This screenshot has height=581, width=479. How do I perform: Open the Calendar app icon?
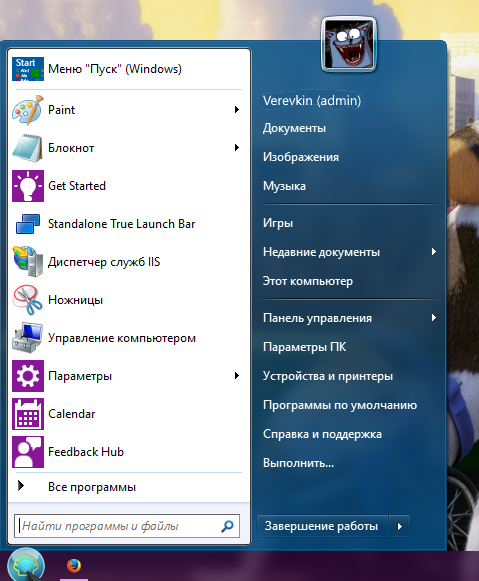coord(28,414)
